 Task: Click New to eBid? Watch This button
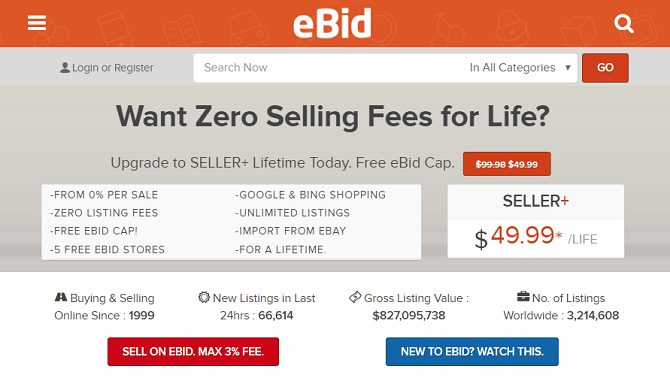[x=472, y=352]
